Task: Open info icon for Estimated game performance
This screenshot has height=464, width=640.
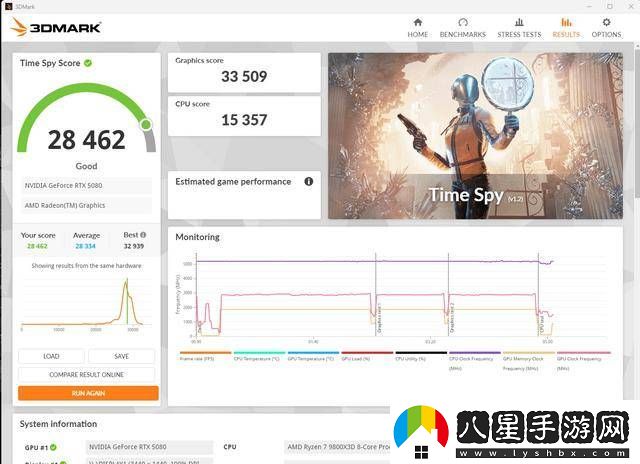Action: click(x=309, y=181)
